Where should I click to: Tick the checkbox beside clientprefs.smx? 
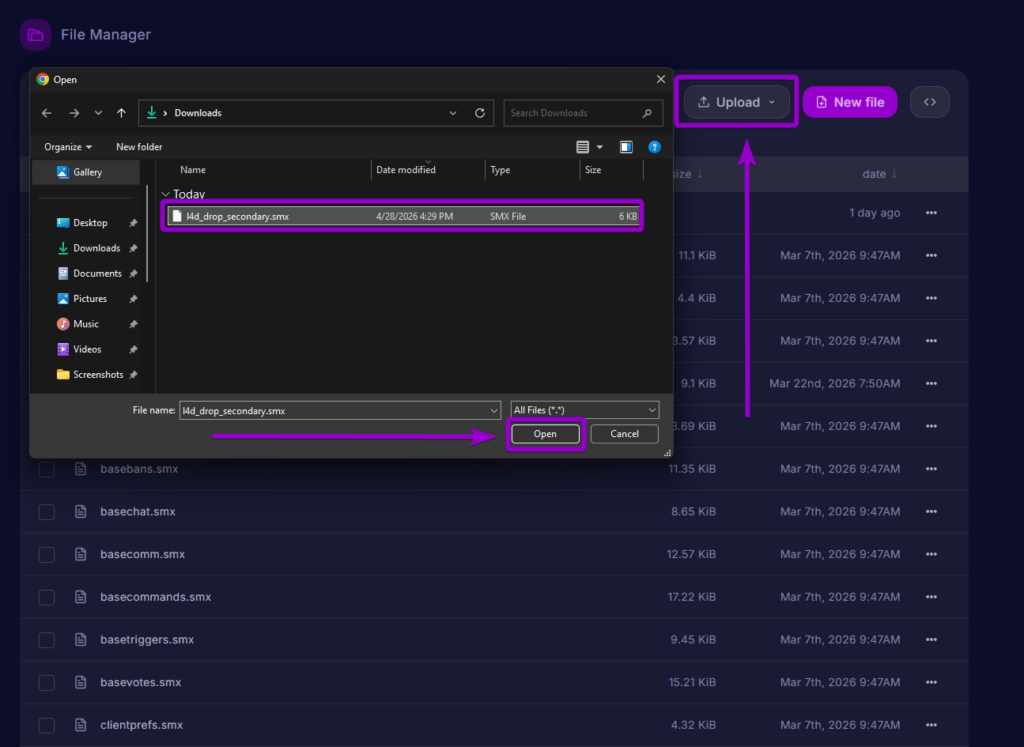pos(46,725)
